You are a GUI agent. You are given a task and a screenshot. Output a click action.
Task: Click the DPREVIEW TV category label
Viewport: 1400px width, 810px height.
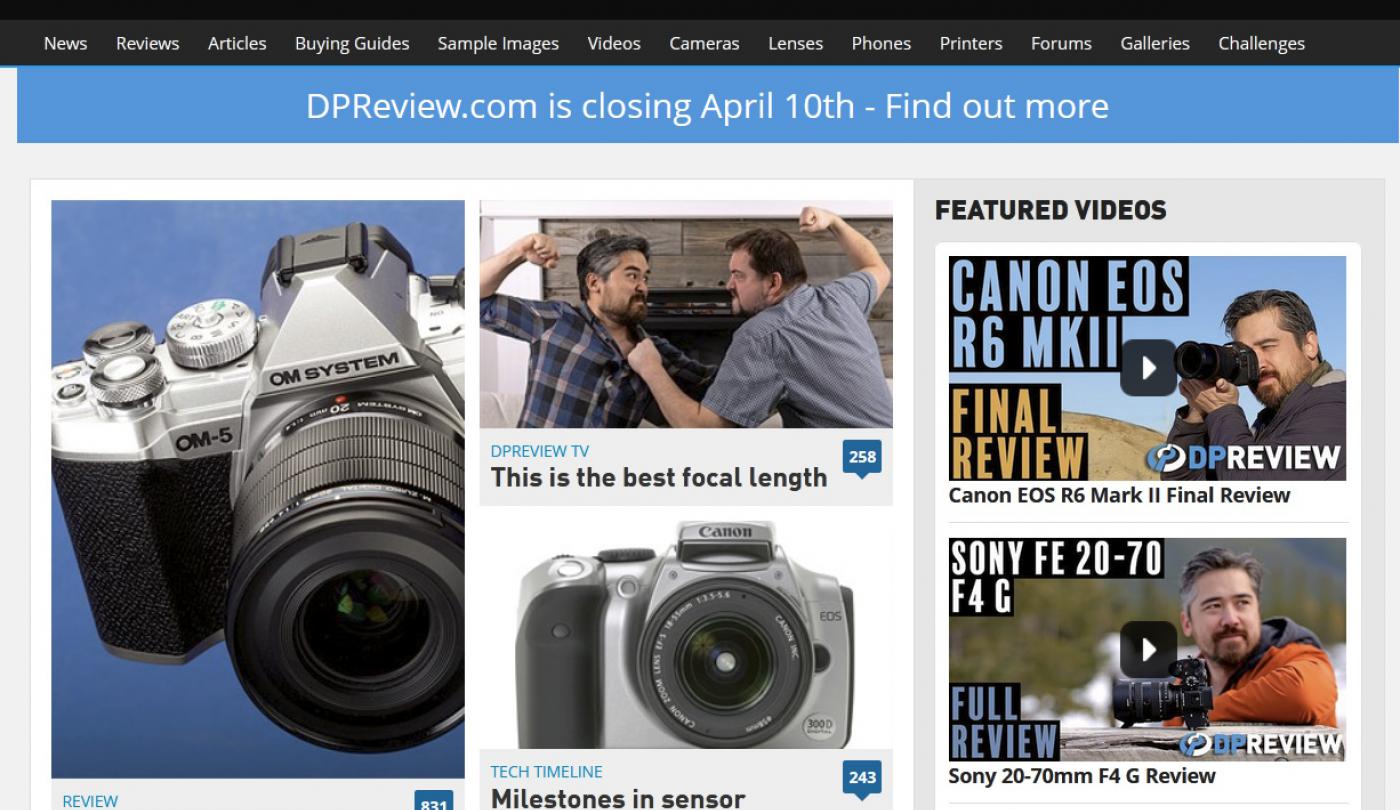coord(540,451)
